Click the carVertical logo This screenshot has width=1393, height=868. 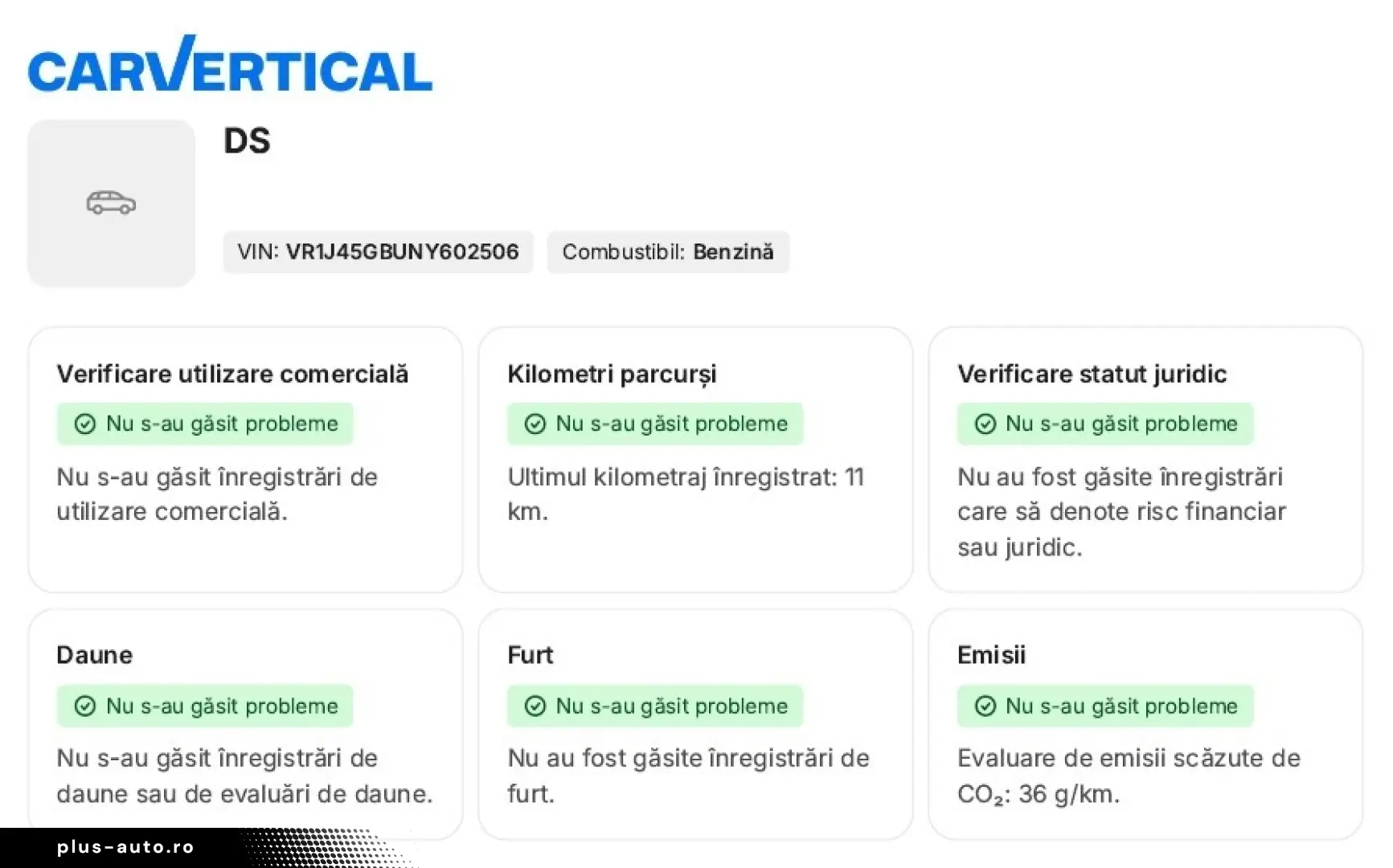230,65
